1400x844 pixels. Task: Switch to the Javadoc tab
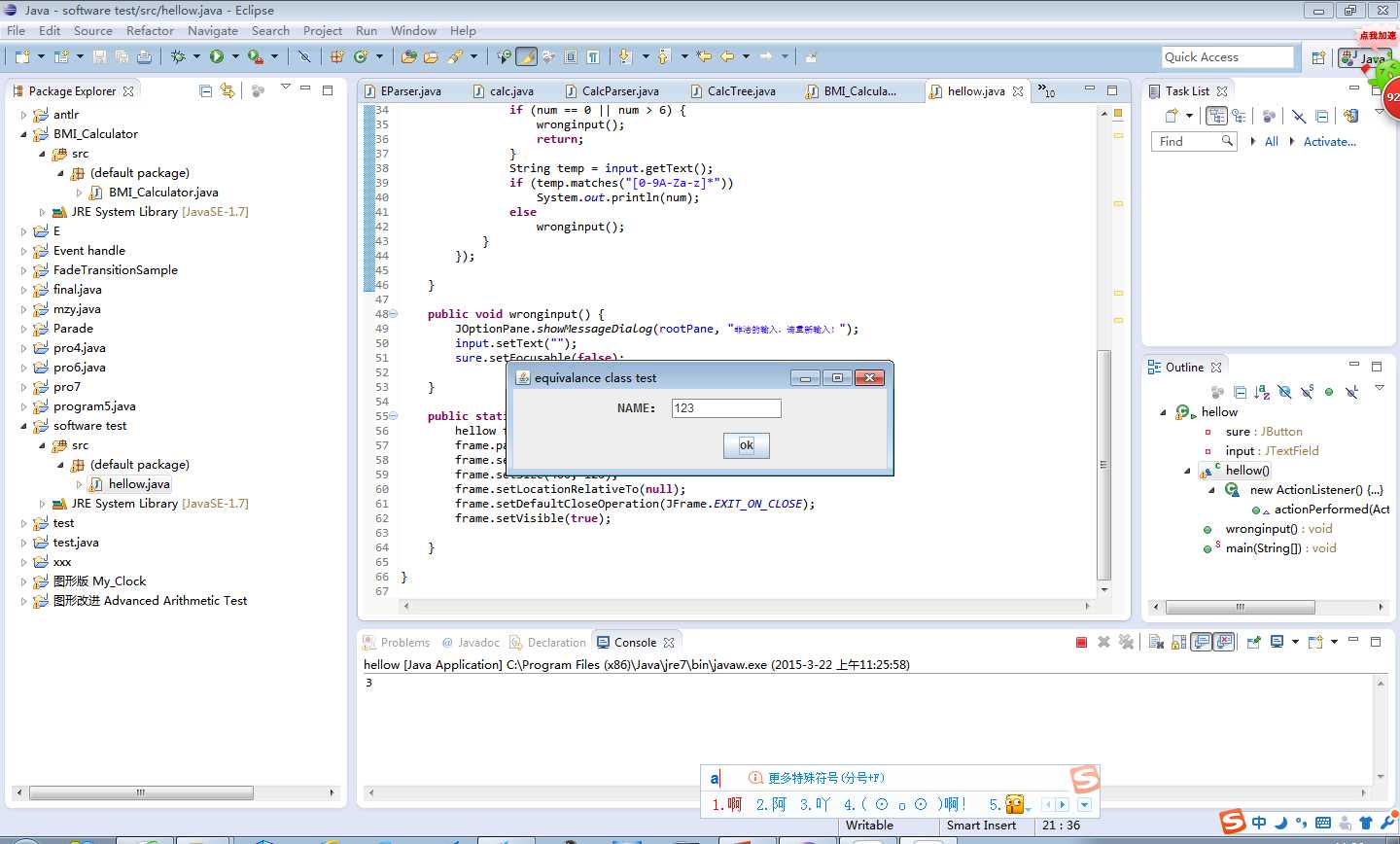click(x=471, y=642)
